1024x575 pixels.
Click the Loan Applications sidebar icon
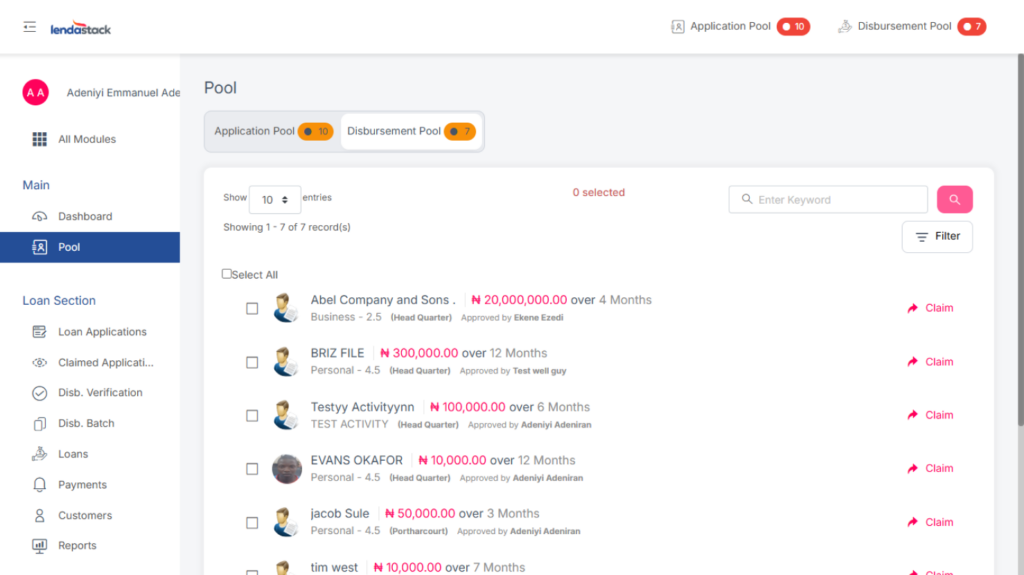pyautogui.click(x=40, y=332)
